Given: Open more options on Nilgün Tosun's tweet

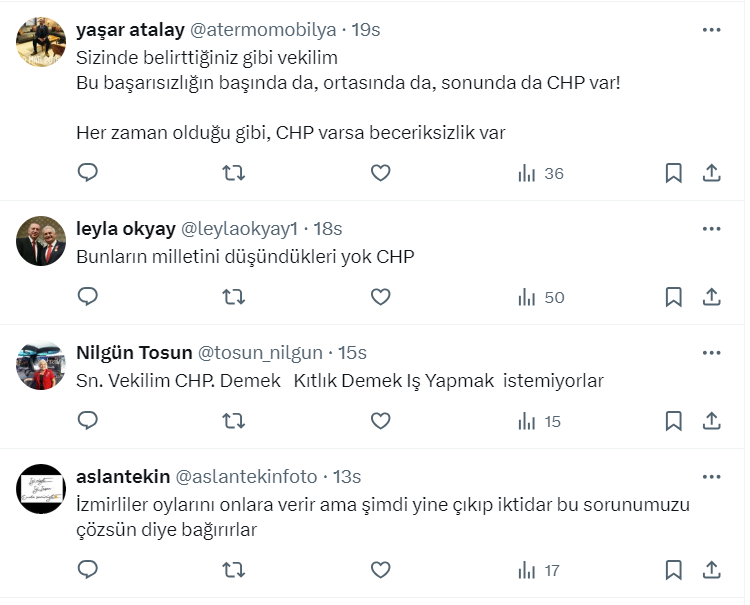Looking at the screenshot, I should (712, 352).
